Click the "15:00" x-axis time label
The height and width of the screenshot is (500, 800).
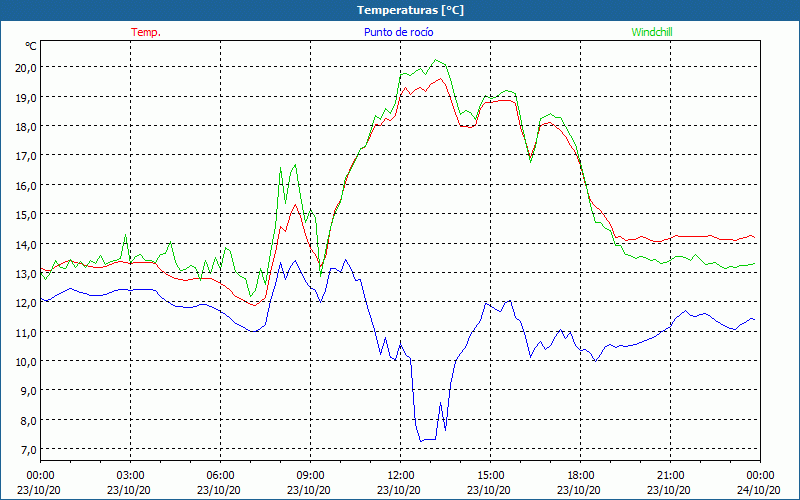coord(490,476)
